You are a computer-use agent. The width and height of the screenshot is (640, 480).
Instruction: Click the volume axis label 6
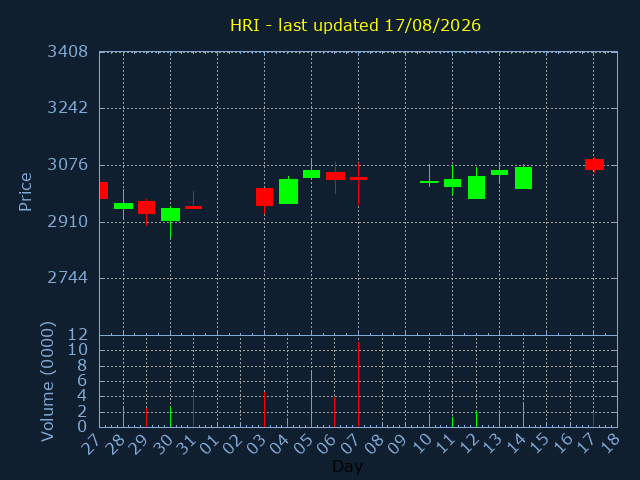(x=82, y=381)
